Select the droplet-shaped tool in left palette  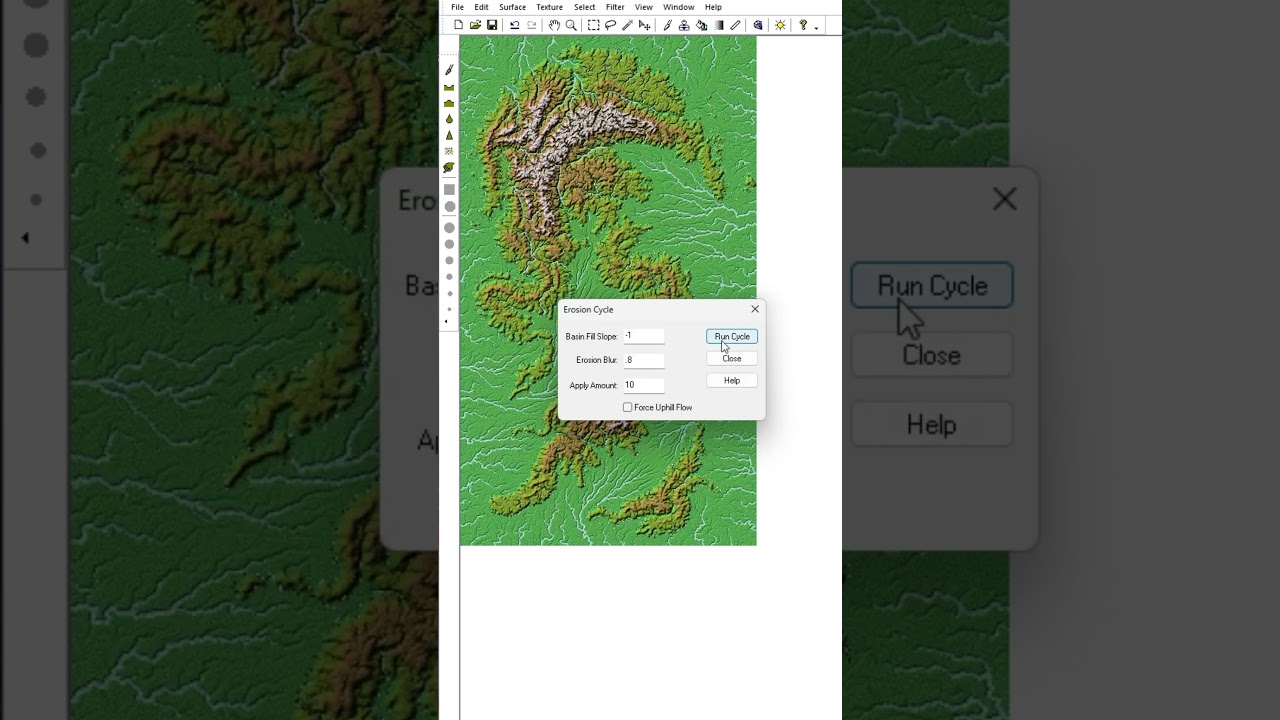[x=449, y=119]
